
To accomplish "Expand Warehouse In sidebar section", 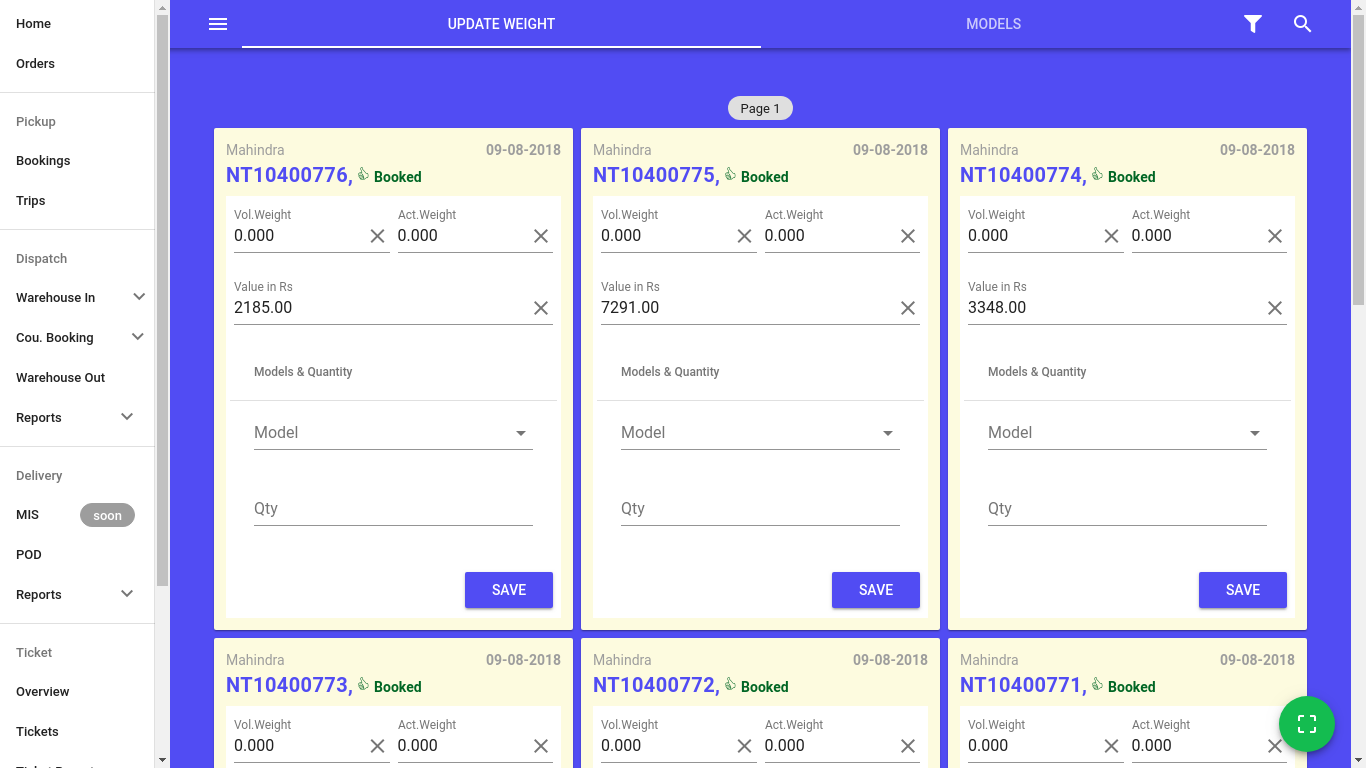I will point(139,297).
